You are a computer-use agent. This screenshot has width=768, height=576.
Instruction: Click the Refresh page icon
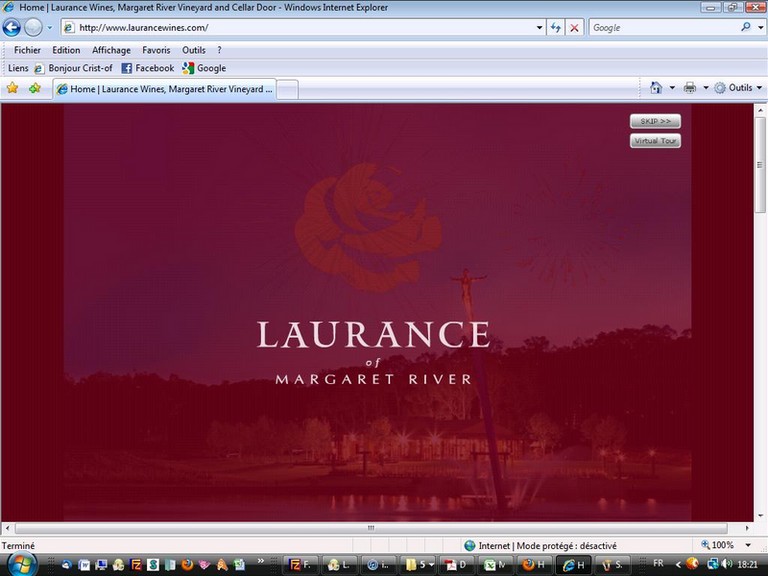point(556,28)
